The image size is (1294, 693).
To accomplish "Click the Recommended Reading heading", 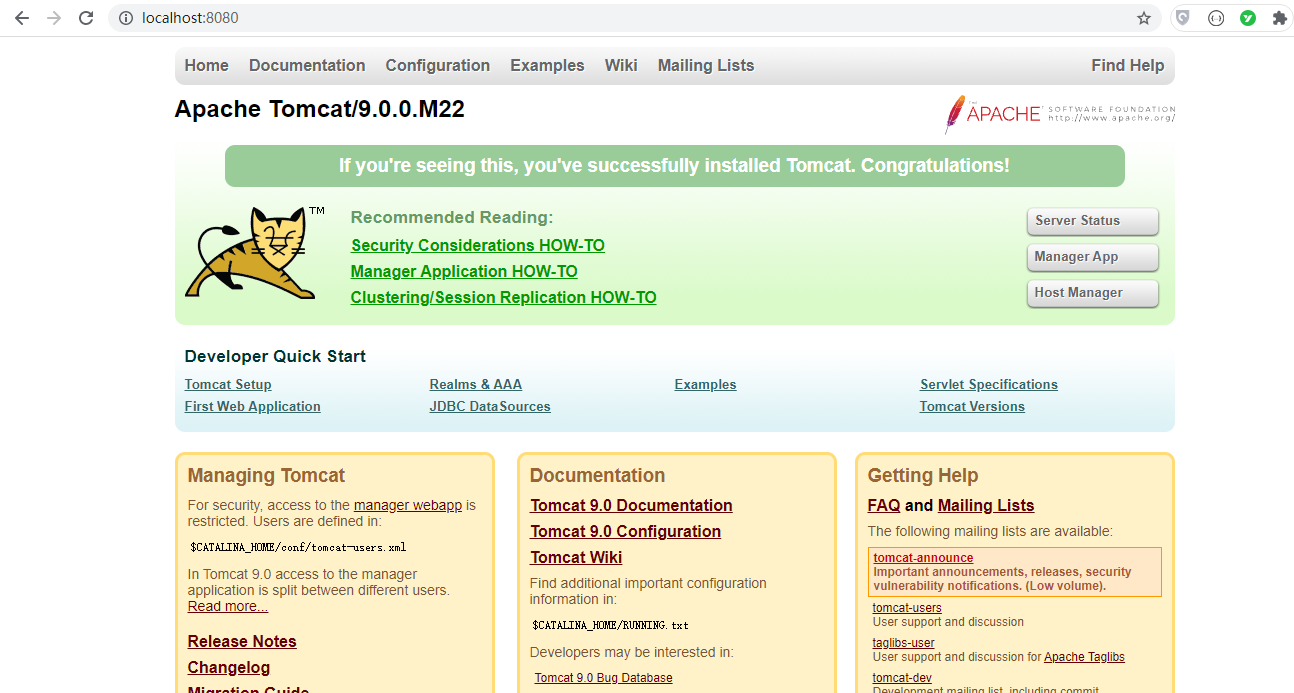I will click(452, 217).
